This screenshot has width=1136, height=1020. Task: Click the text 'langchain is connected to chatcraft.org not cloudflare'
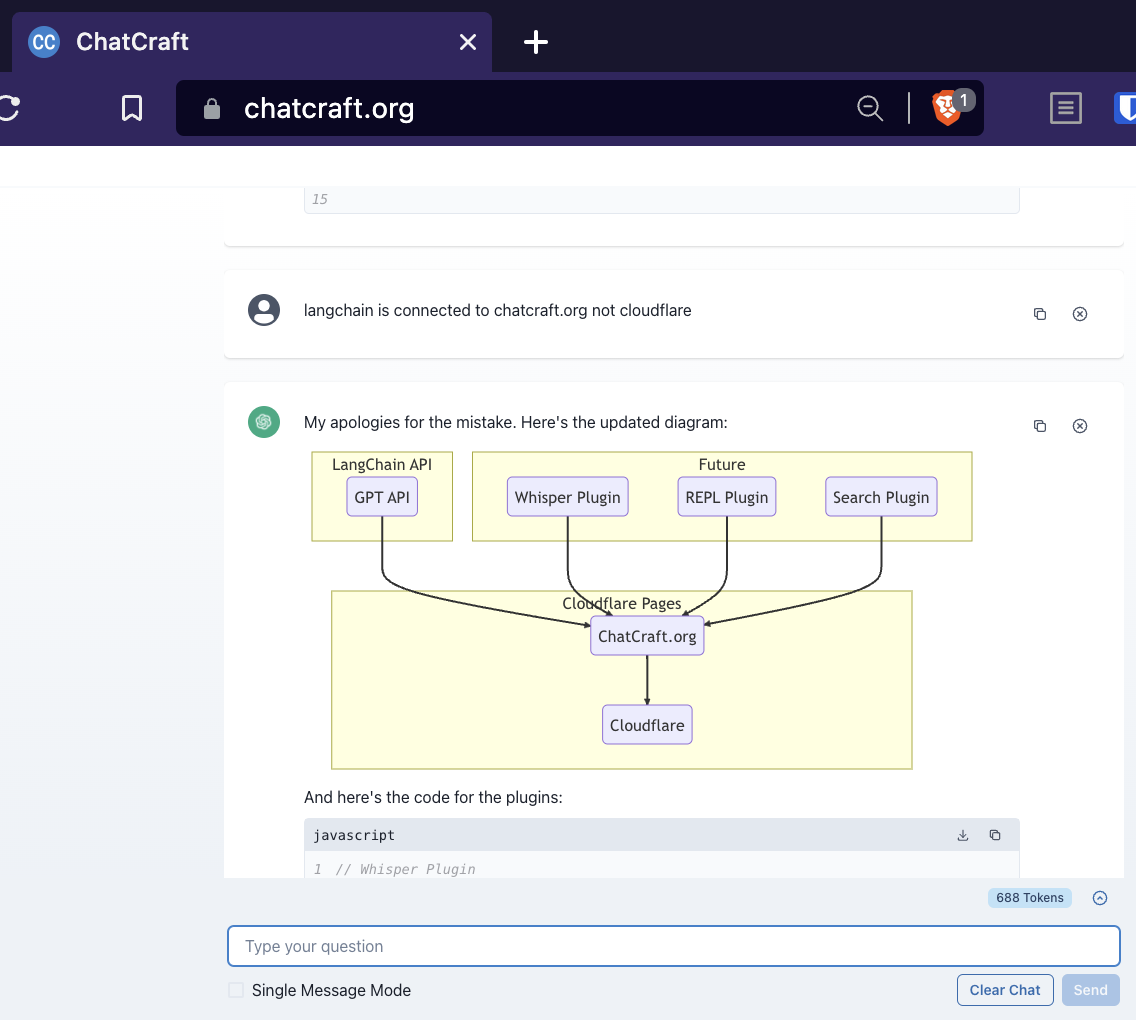click(x=497, y=310)
